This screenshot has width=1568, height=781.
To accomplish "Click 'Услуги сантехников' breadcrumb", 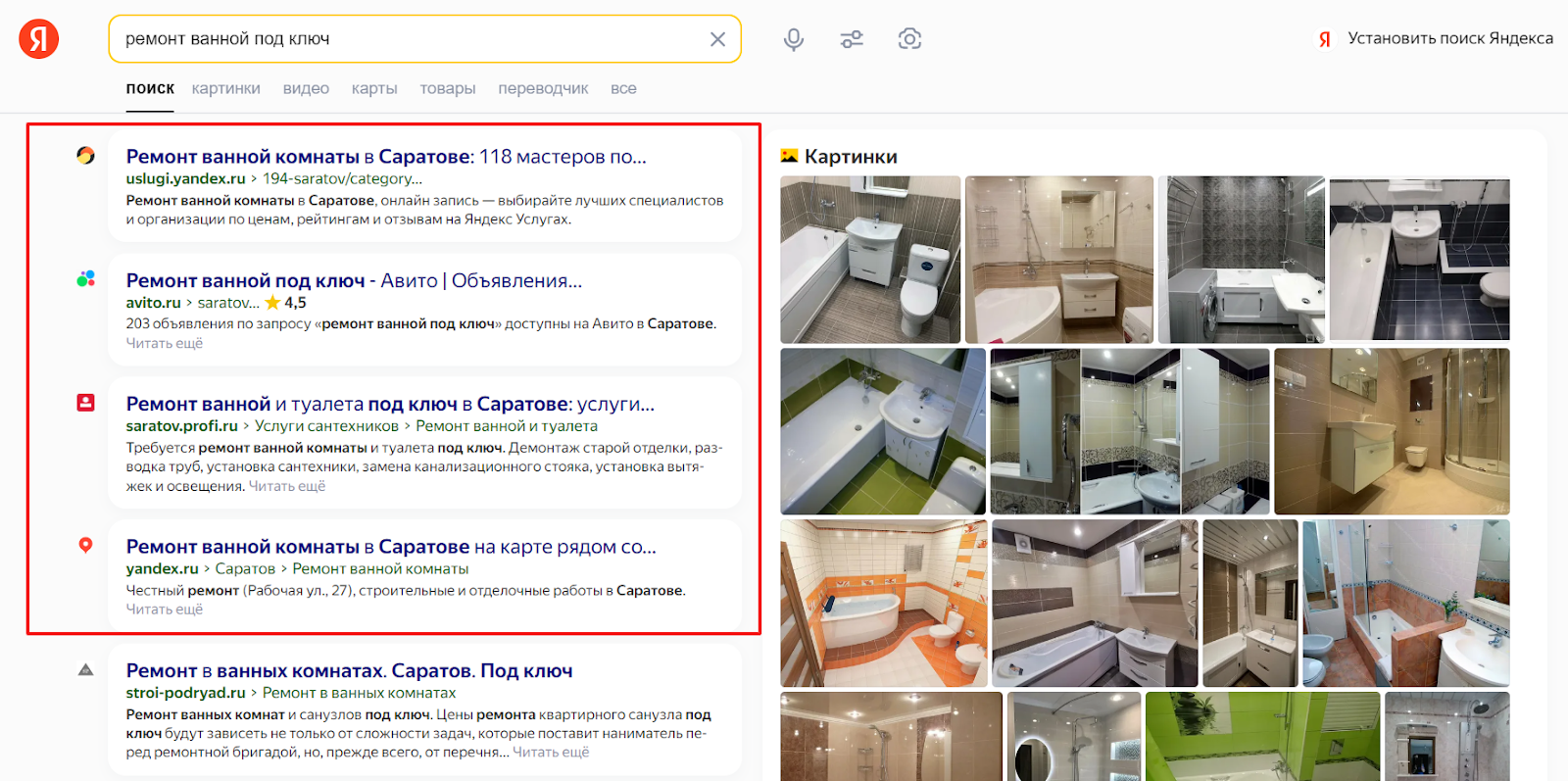I will coord(326,426).
